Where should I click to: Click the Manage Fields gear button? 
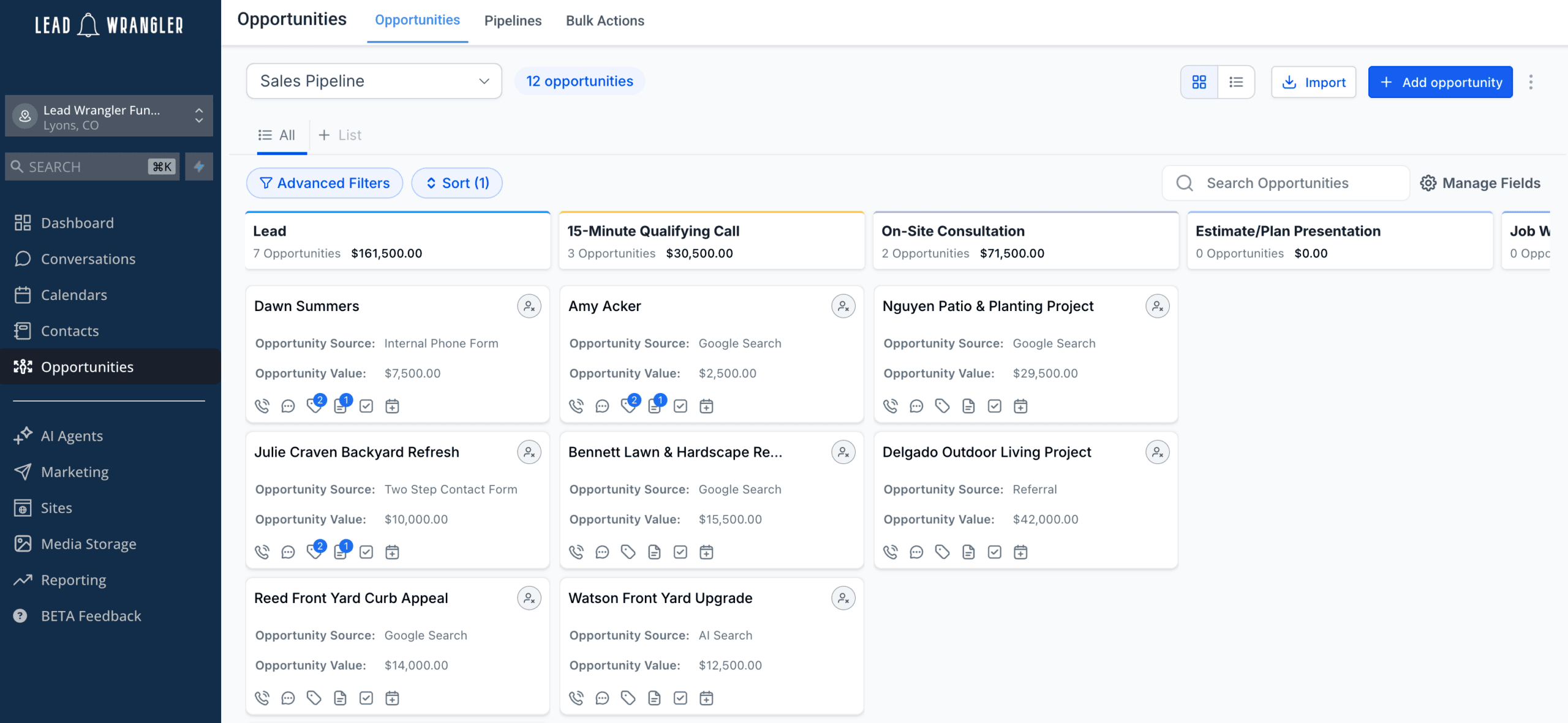click(1480, 183)
